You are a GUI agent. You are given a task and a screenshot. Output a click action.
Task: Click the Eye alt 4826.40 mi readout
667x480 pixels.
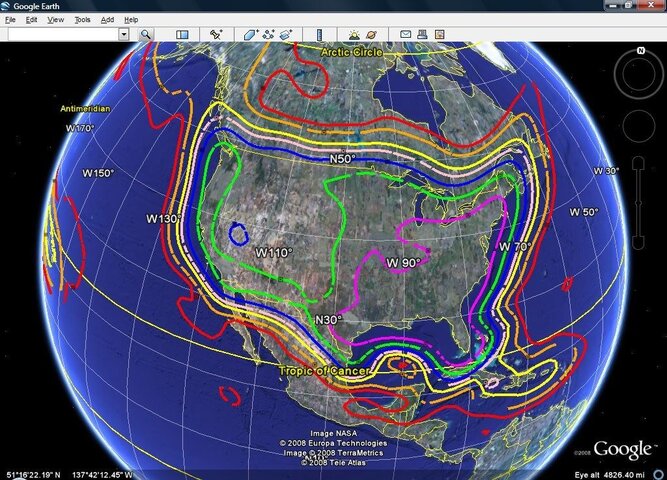(609, 474)
